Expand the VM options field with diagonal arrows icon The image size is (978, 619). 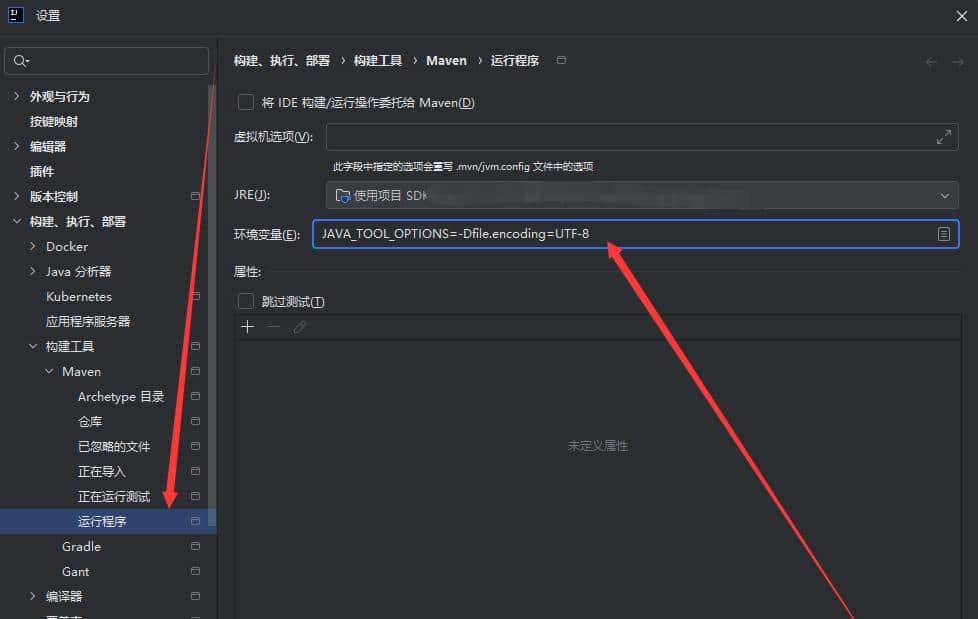943,137
